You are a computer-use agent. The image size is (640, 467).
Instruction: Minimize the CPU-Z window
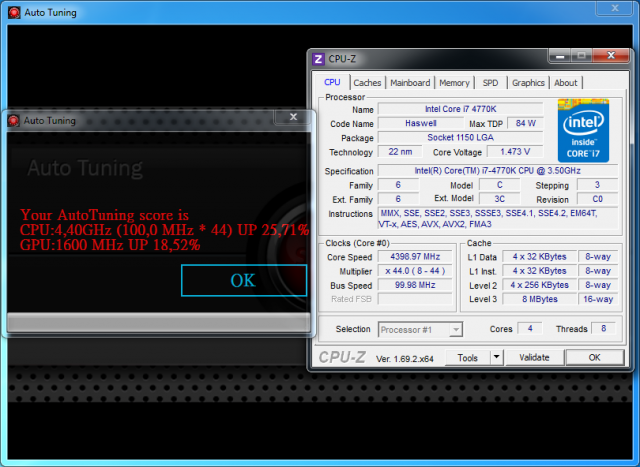pos(560,56)
